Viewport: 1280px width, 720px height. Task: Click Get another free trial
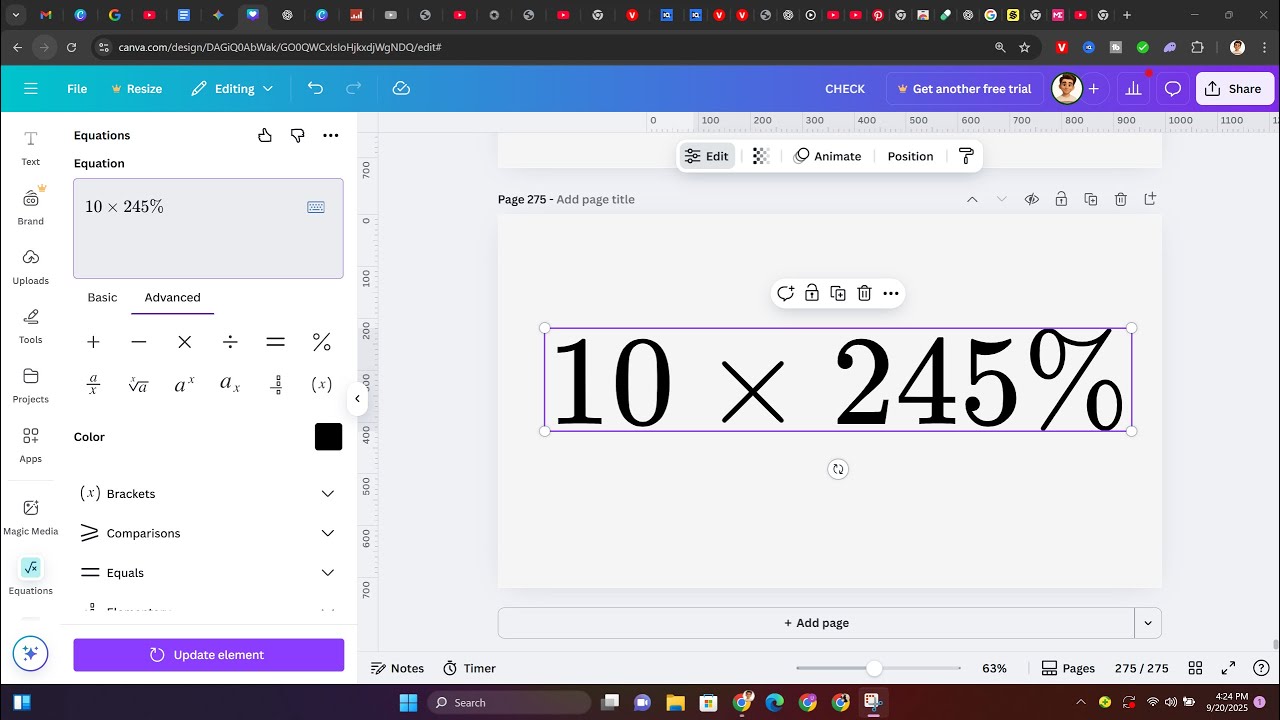(x=964, y=89)
